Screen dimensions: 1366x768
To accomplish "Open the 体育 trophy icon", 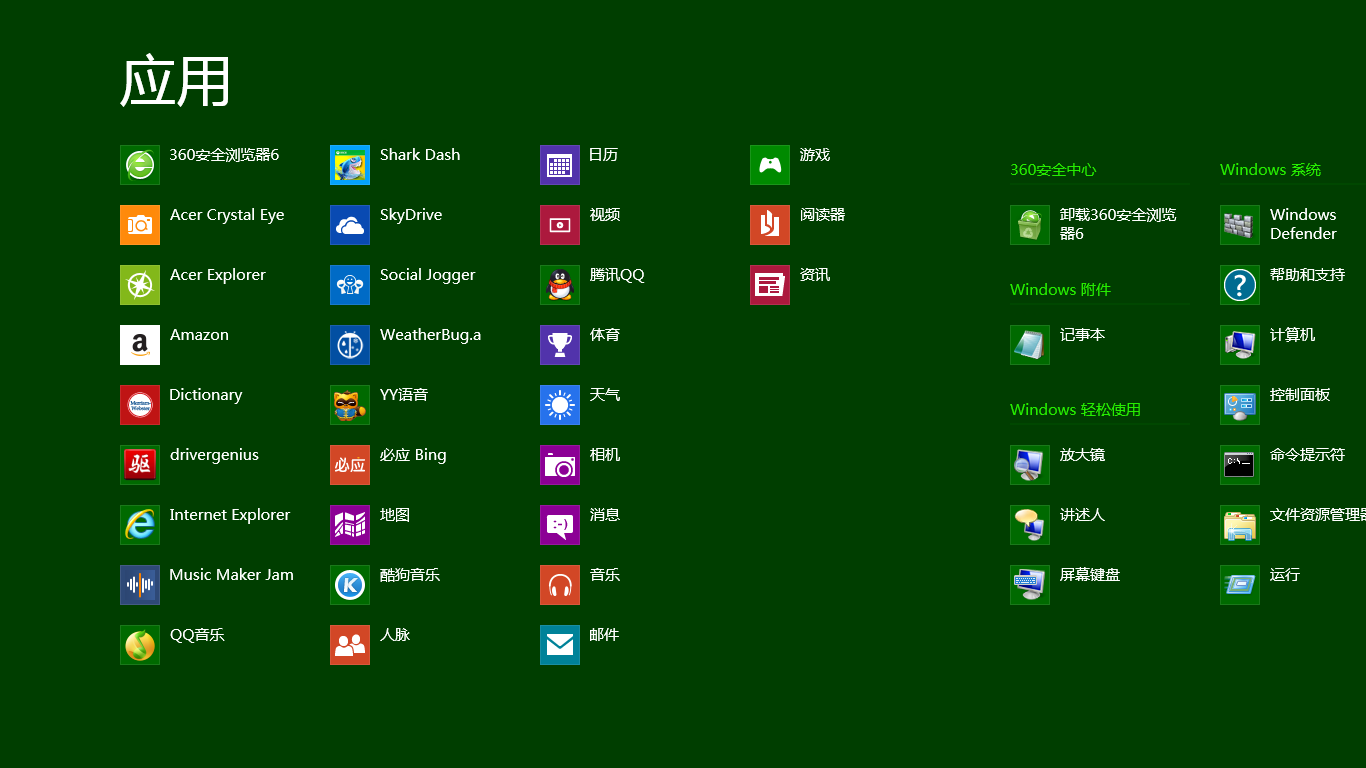I will tap(560, 345).
